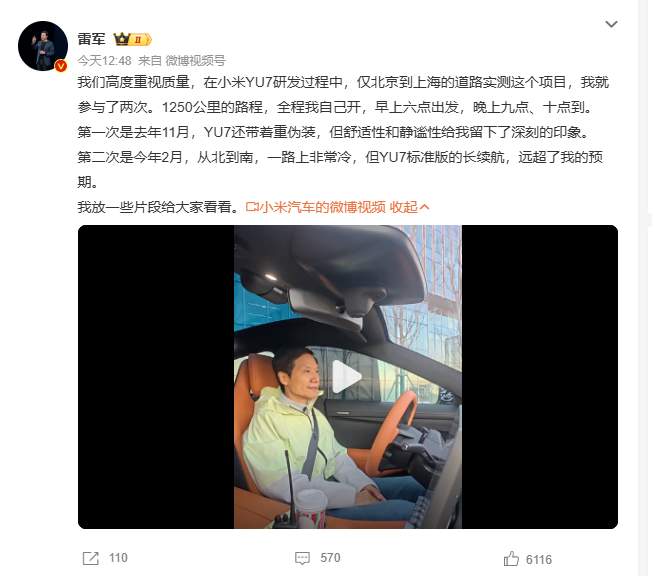652x576 pixels.
Task: Click the video's black left margin
Action: (x=156, y=377)
